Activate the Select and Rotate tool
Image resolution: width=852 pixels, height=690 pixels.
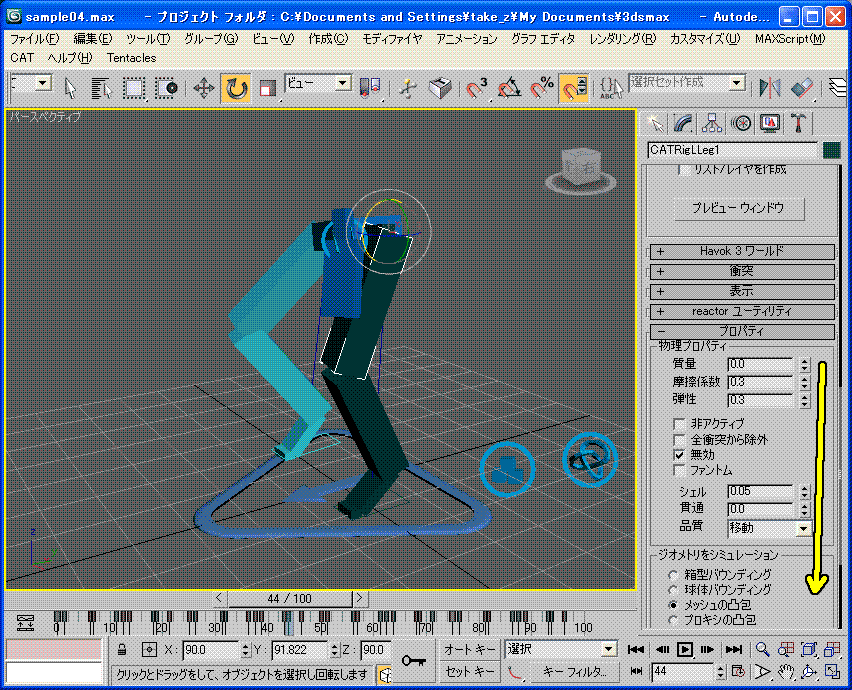click(x=236, y=88)
